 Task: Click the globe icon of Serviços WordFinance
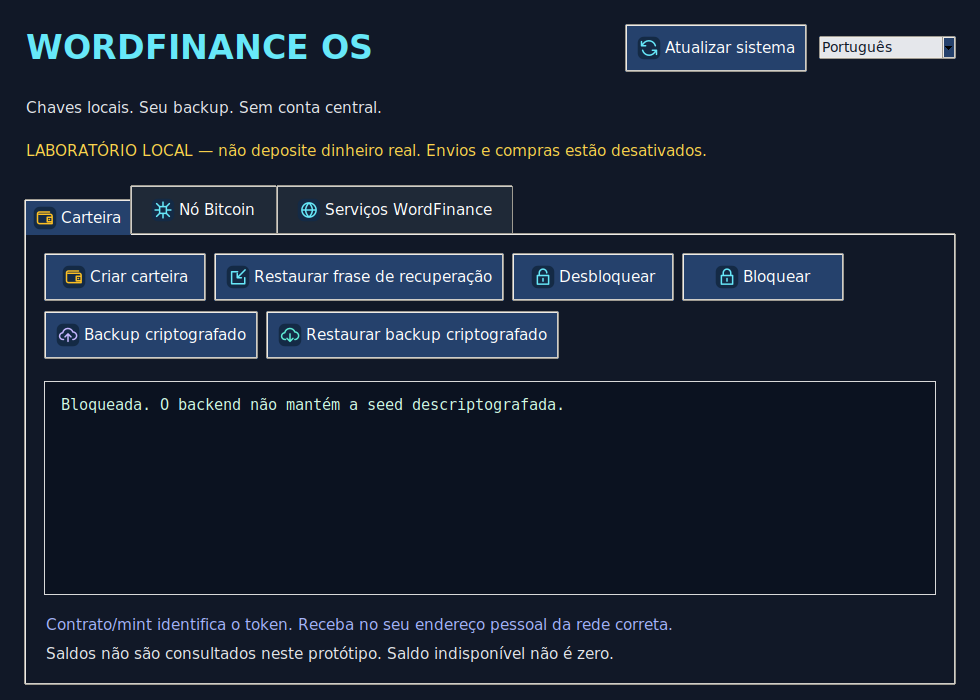click(309, 209)
